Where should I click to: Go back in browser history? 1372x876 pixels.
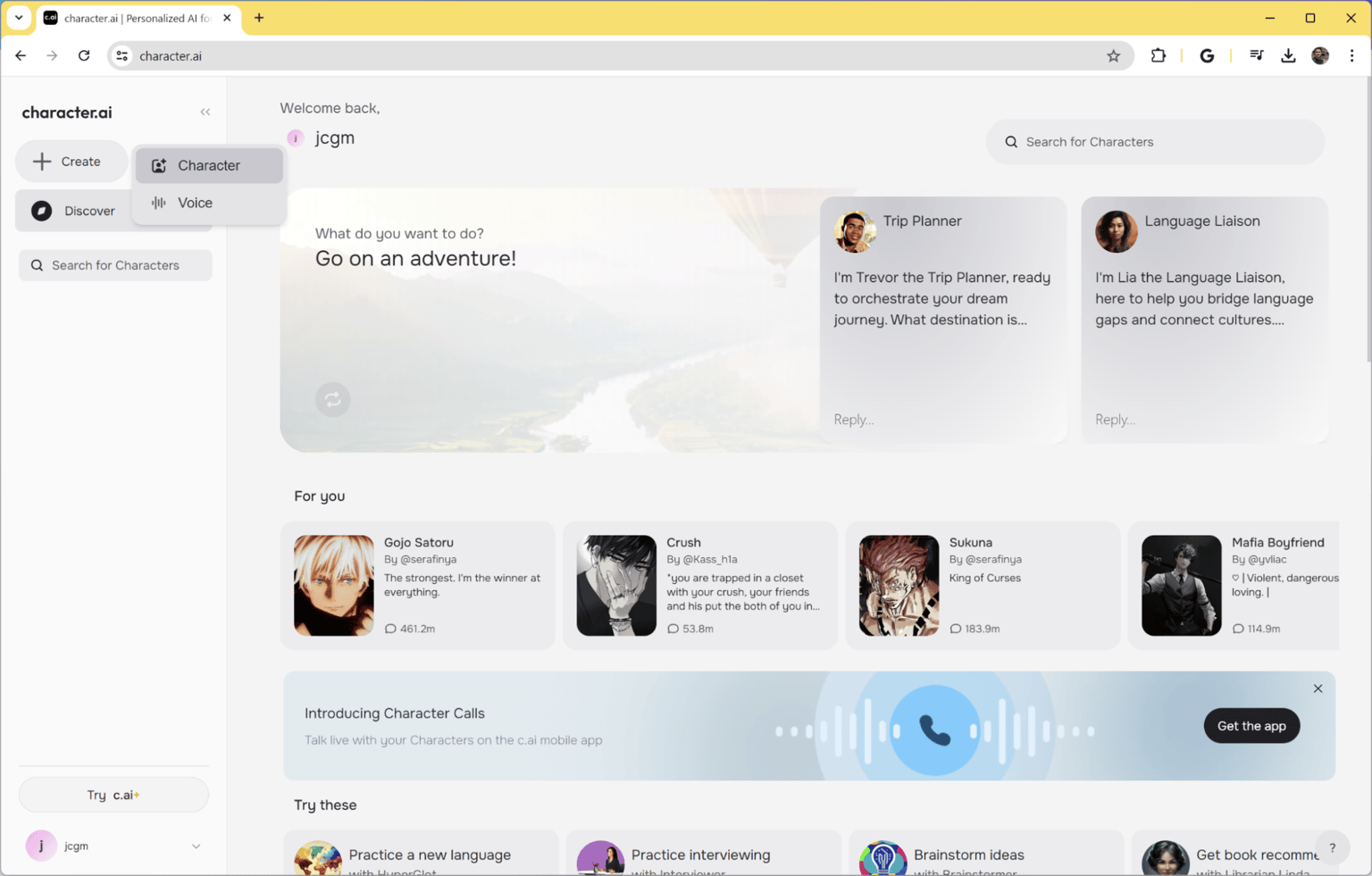click(21, 55)
